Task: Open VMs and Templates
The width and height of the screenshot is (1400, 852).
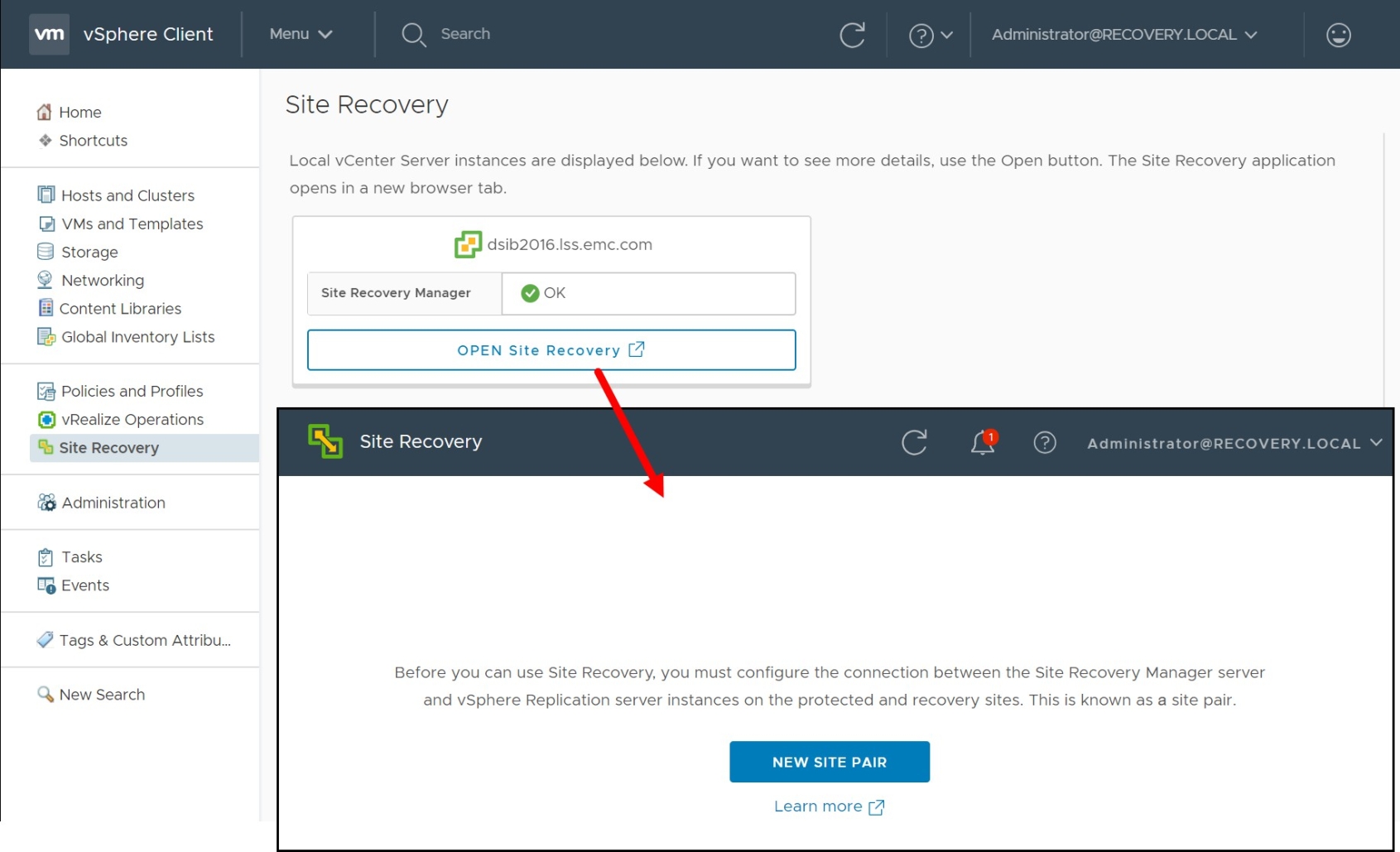Action: (132, 224)
